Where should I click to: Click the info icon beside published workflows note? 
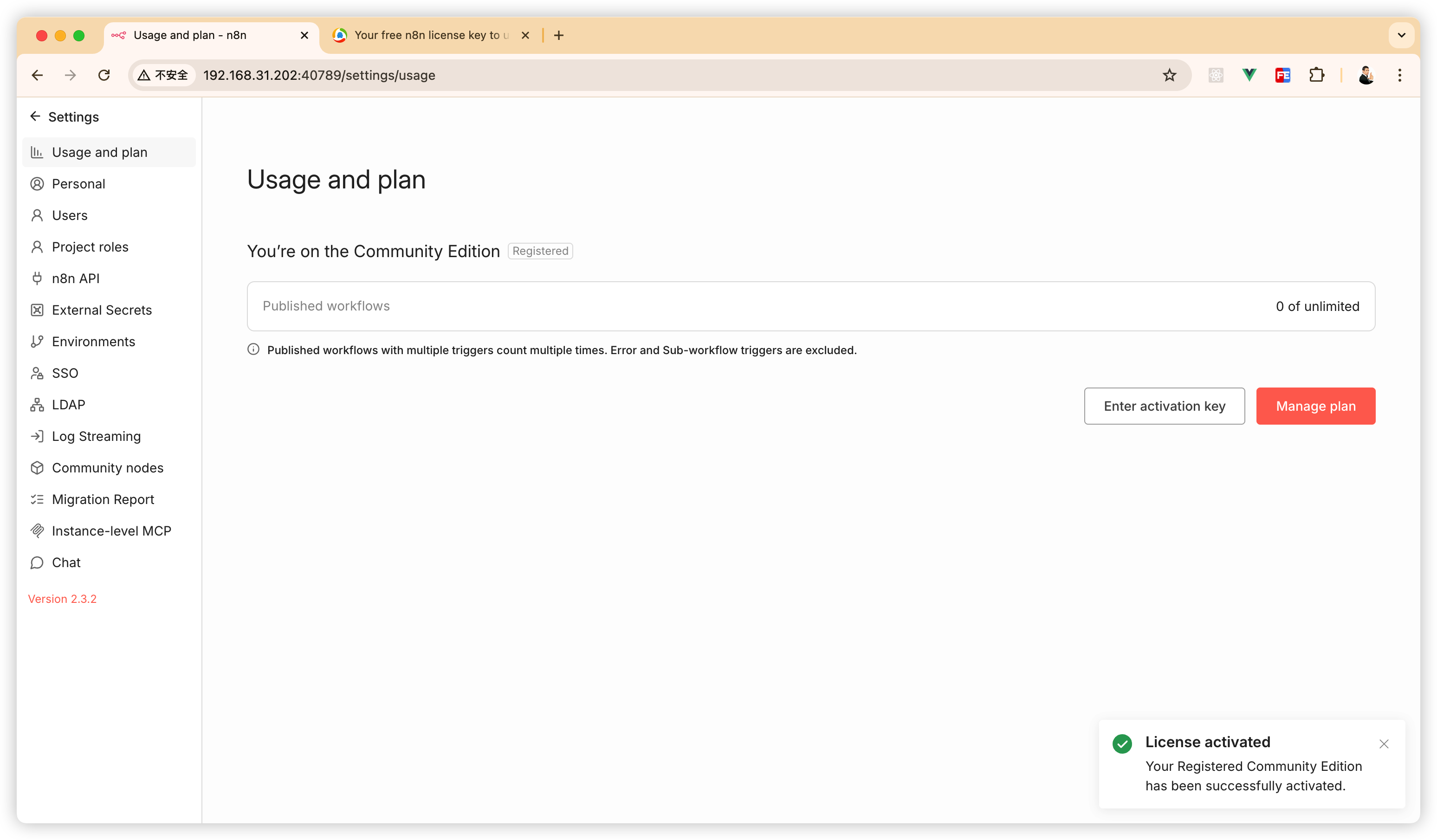[253, 349]
